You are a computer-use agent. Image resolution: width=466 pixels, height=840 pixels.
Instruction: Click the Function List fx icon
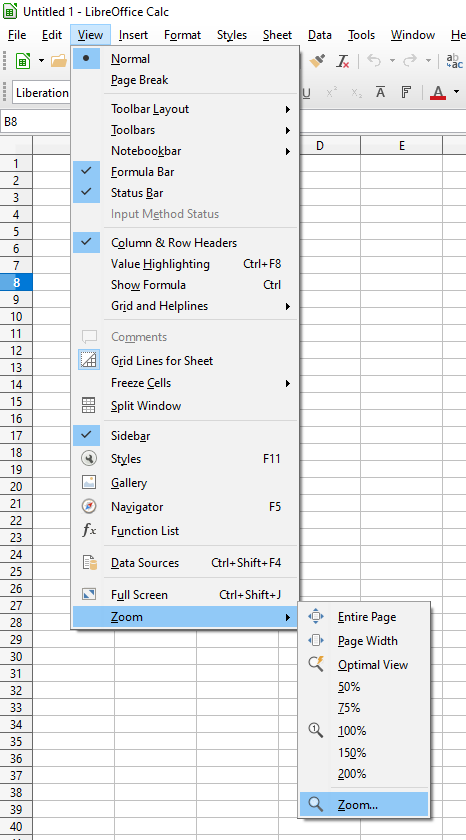tap(89, 530)
